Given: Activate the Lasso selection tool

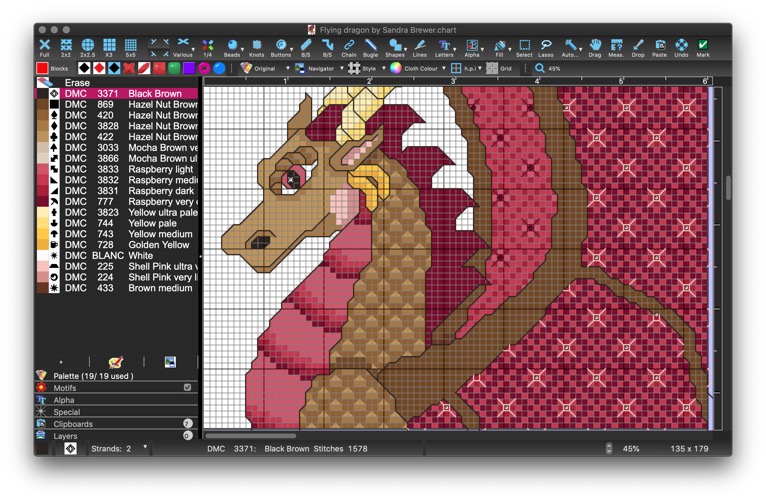Looking at the screenshot, I should (546, 47).
